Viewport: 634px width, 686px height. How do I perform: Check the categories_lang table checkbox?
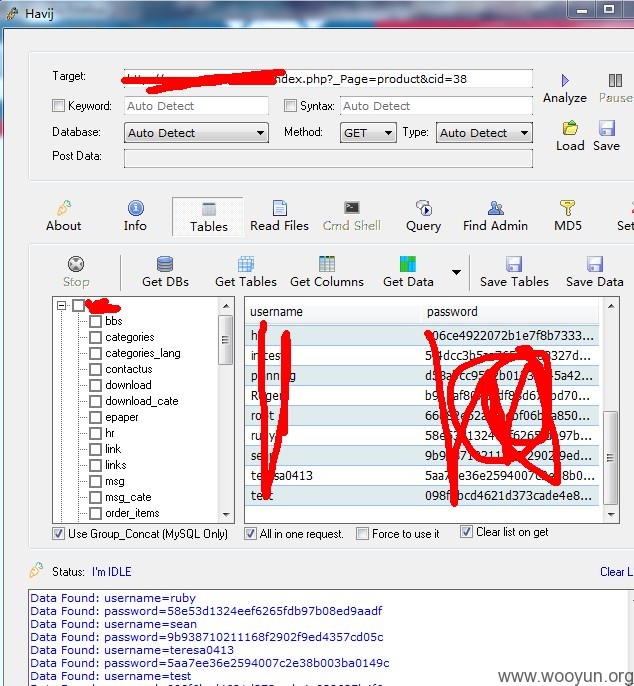tap(95, 353)
